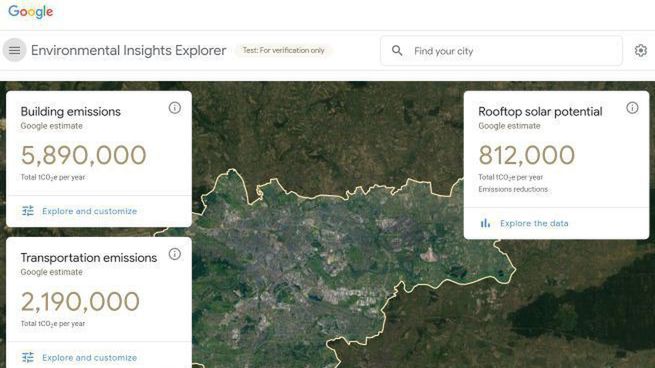This screenshot has height=368, width=655.
Task: Click the sliders icon under Transportation emissions
Action: [x=28, y=358]
